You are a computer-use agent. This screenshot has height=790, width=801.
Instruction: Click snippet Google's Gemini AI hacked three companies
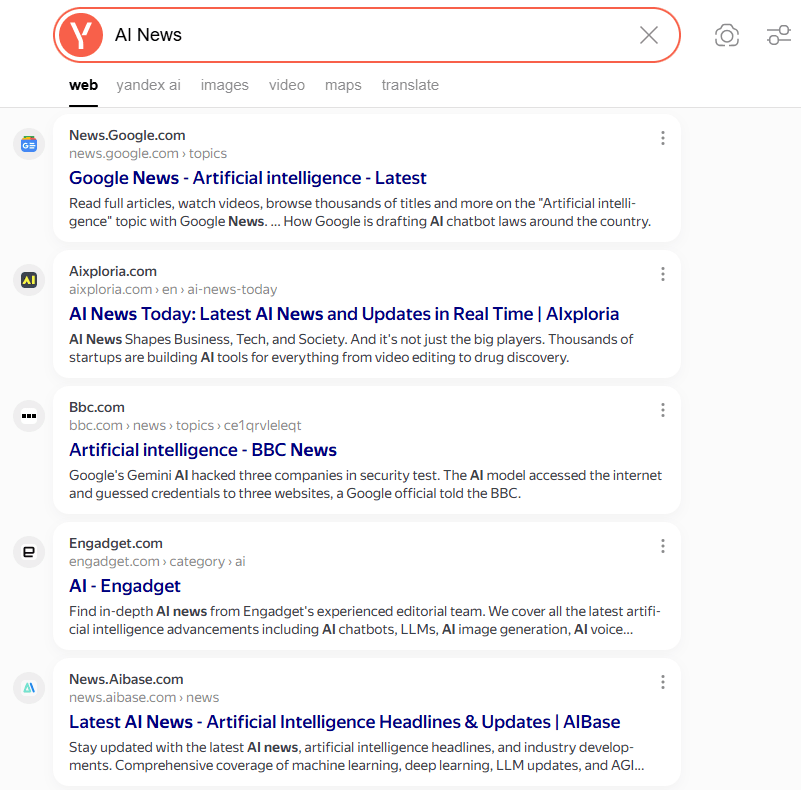click(x=365, y=484)
